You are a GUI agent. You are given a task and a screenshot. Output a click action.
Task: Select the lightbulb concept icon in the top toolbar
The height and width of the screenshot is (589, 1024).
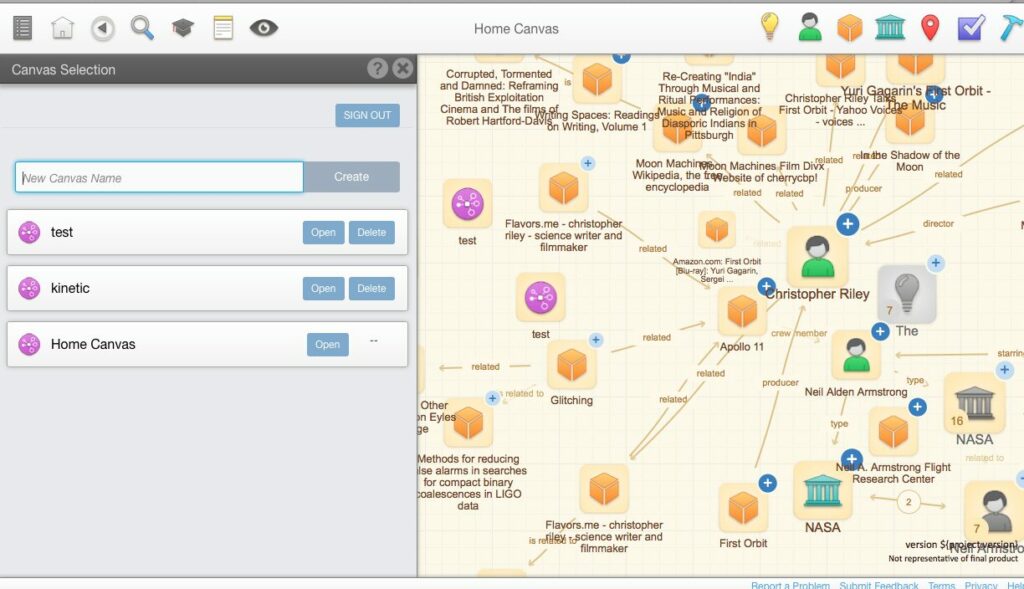tap(770, 27)
